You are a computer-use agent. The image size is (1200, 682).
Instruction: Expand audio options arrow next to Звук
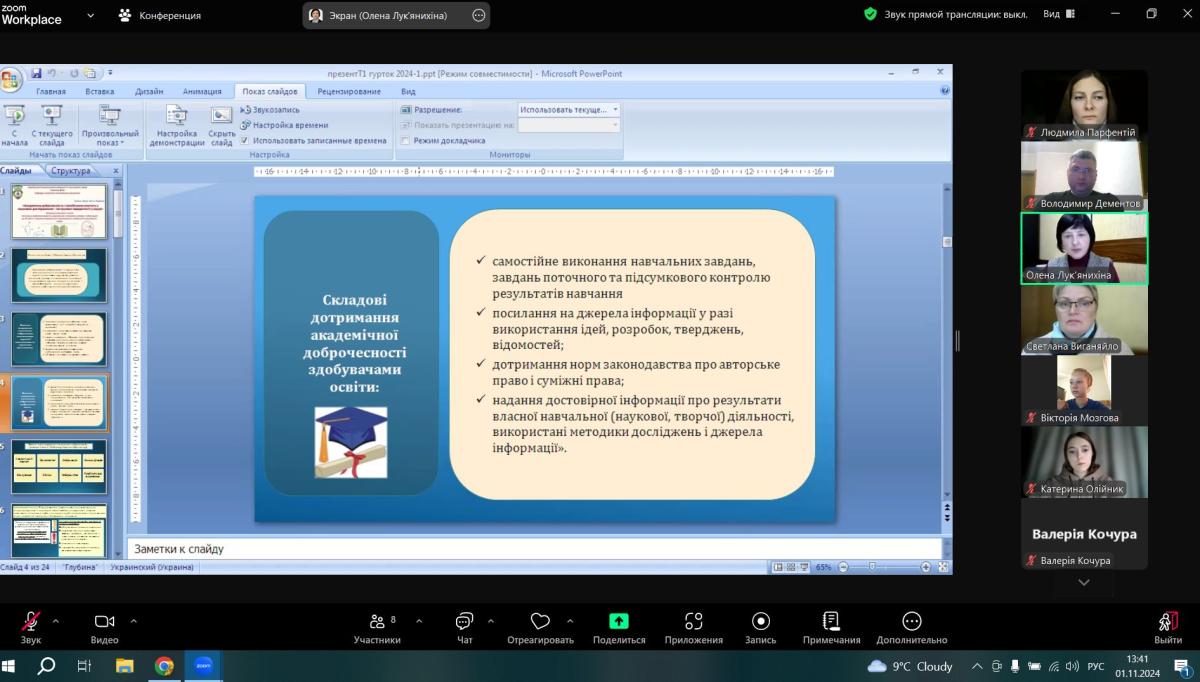56,620
